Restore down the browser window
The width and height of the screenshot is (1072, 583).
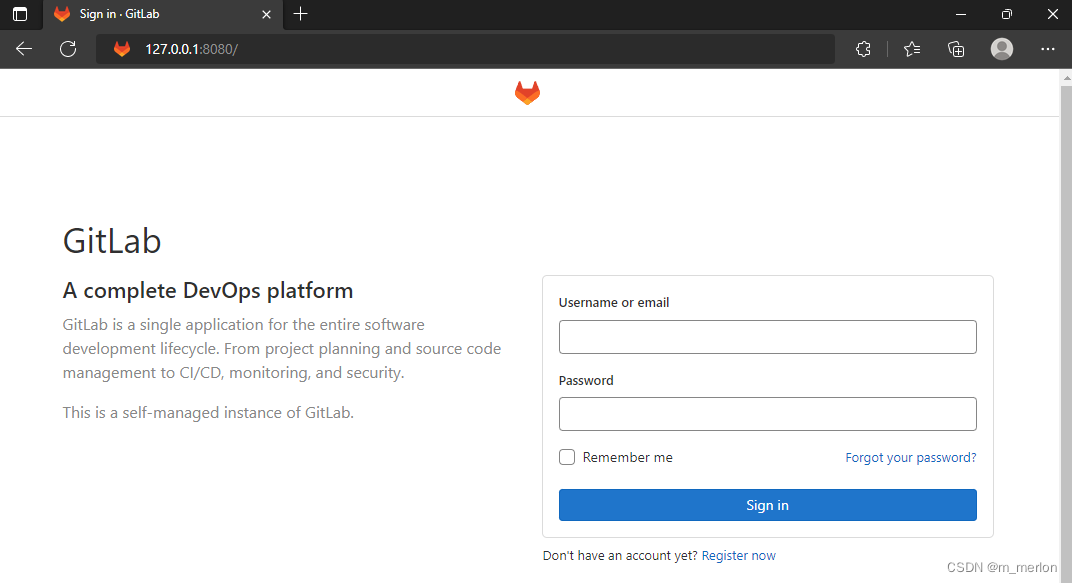(x=1006, y=14)
